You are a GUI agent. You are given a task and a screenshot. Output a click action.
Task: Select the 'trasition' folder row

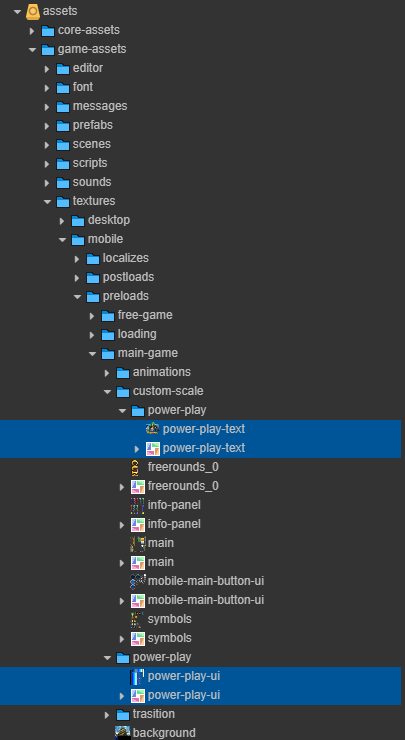(x=202, y=715)
